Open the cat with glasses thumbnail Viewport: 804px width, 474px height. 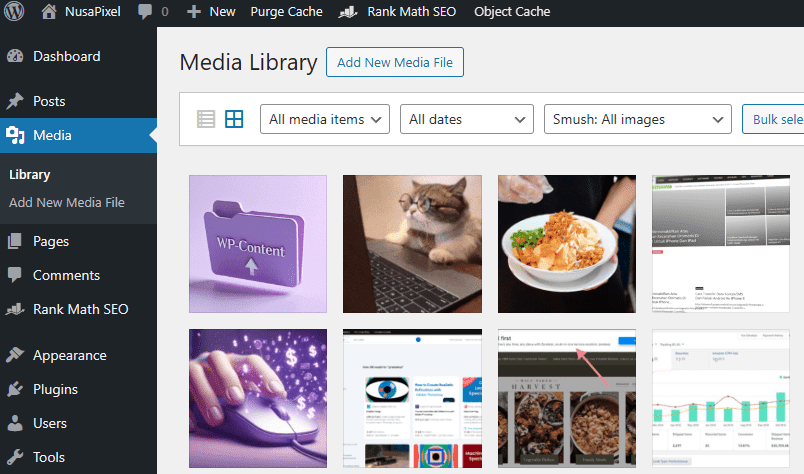[x=412, y=244]
